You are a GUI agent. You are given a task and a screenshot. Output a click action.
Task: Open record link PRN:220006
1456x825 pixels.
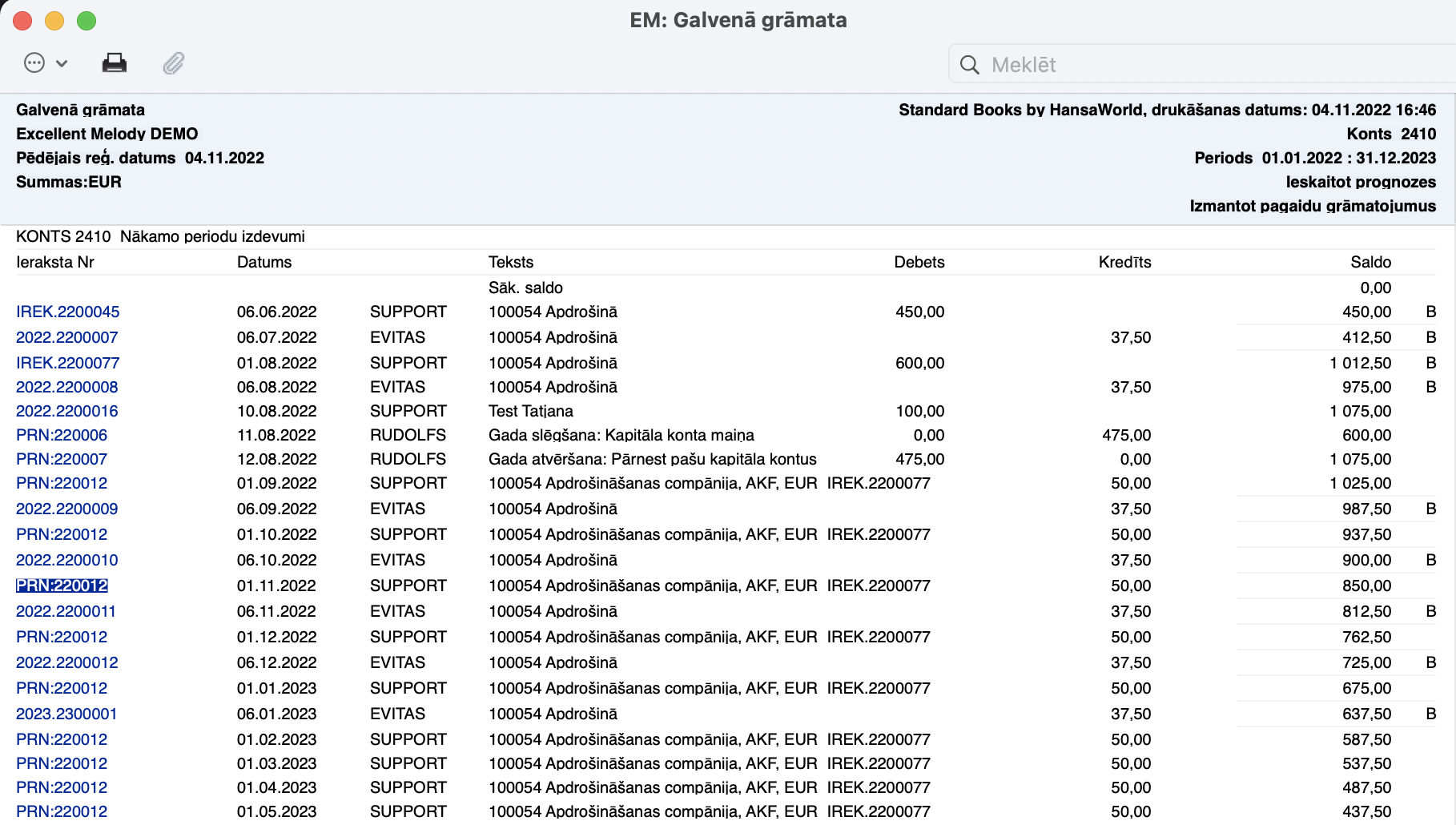(x=62, y=435)
